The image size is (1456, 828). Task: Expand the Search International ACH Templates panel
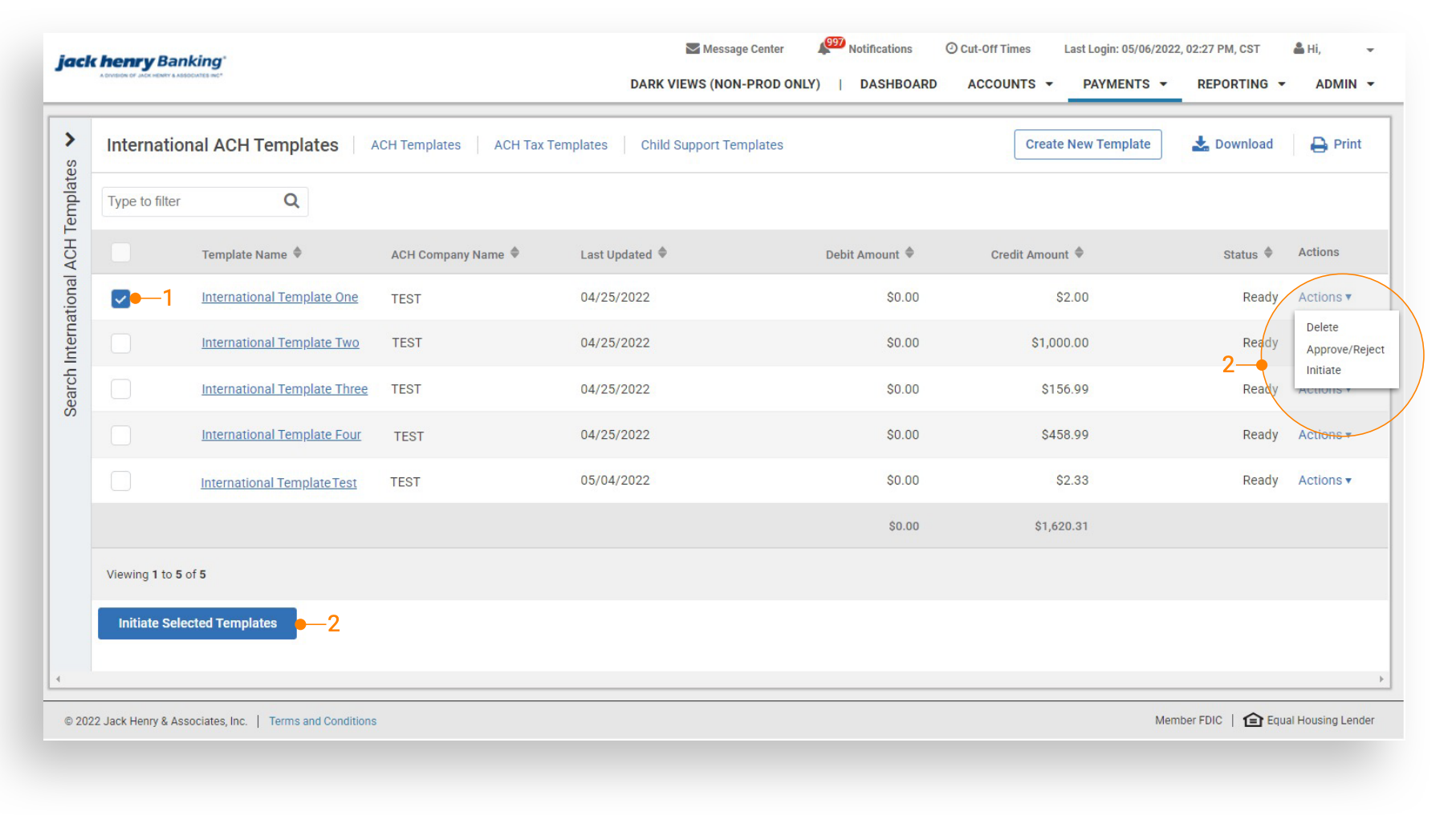70,140
